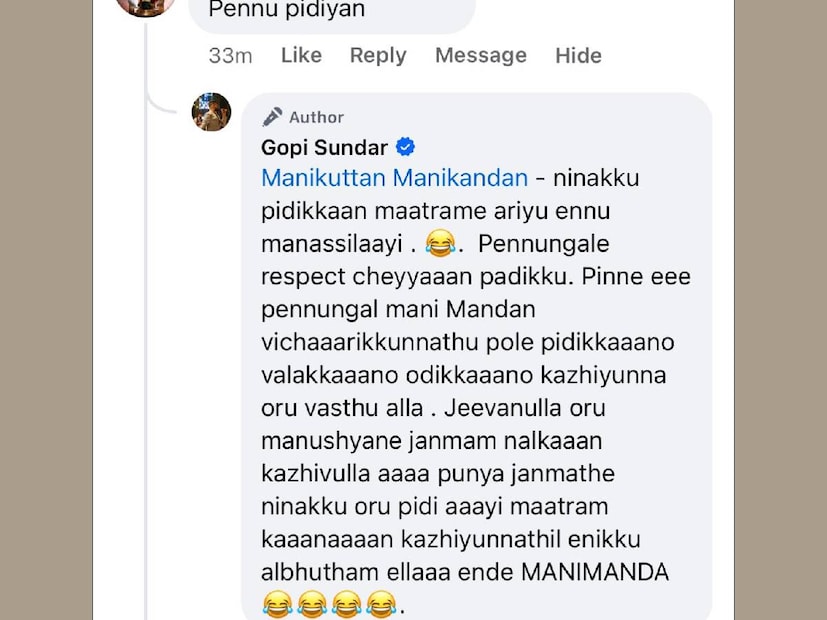Viewport: 827px width, 620px height.
Task: Click last emoji in the four-emoji row
Action: pyautogui.click(x=381, y=603)
